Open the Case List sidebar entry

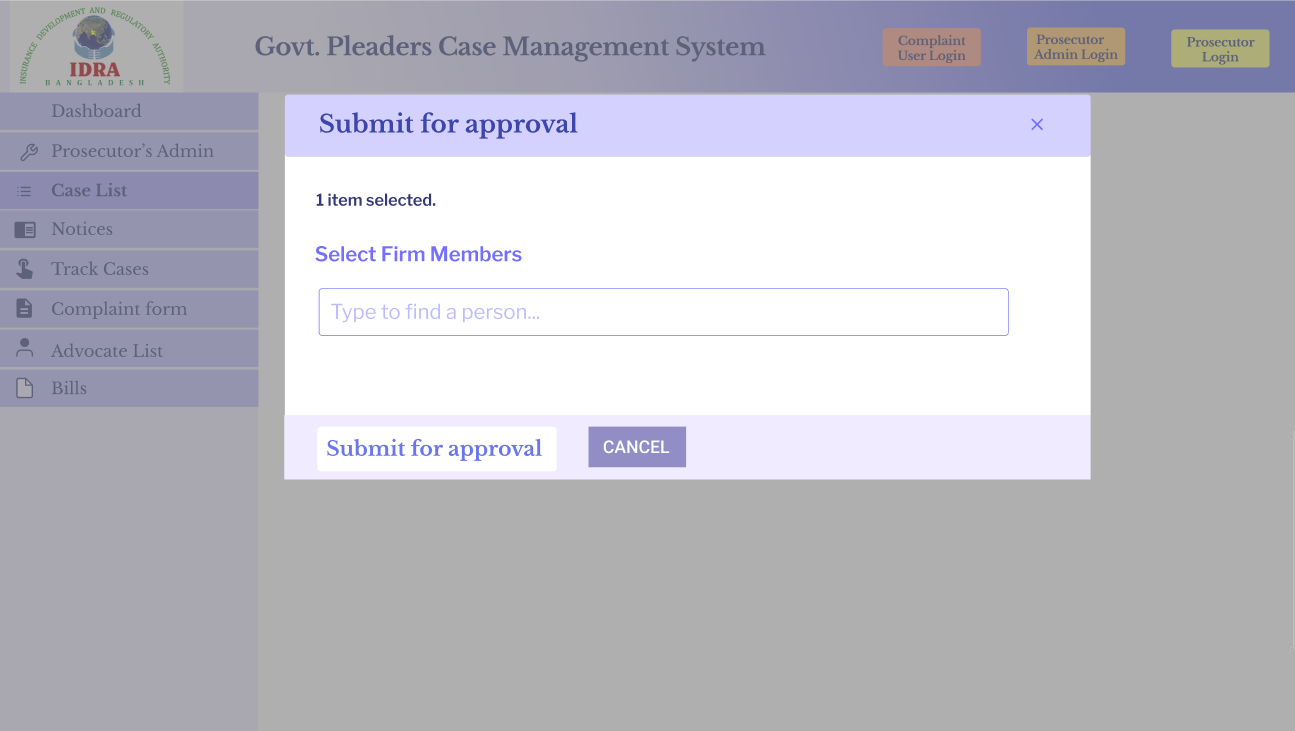(x=129, y=190)
